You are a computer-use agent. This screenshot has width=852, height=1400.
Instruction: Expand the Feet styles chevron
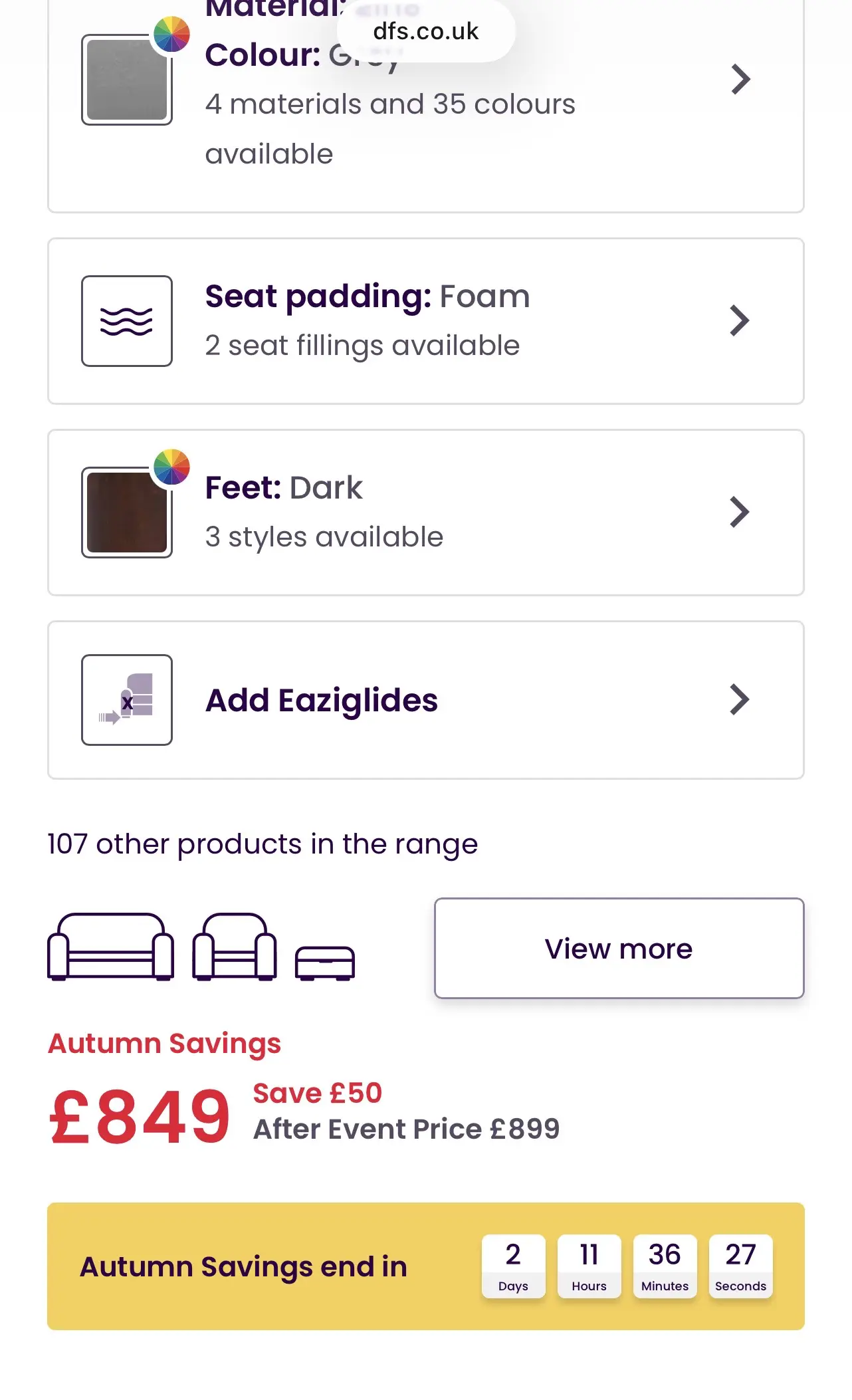[x=739, y=513]
